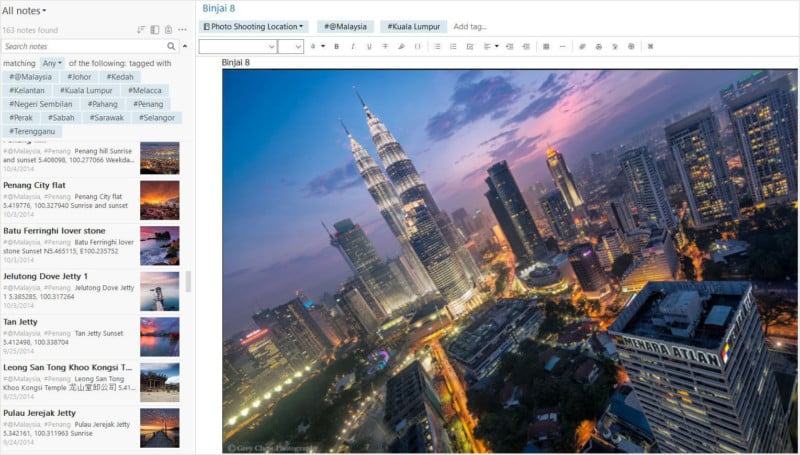Open the sort order options icon
The image size is (800, 455).
pos(141,30)
